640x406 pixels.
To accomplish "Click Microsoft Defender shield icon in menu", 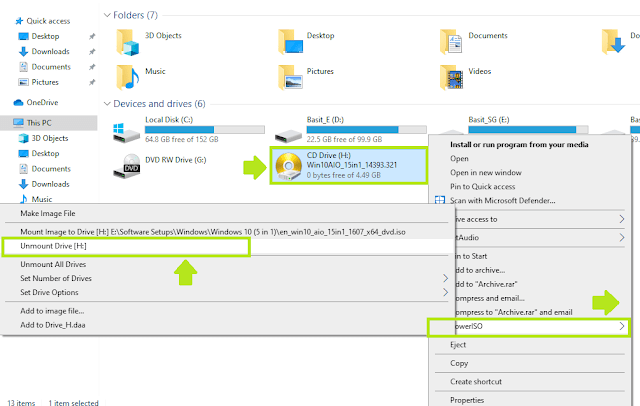I will click(x=440, y=200).
